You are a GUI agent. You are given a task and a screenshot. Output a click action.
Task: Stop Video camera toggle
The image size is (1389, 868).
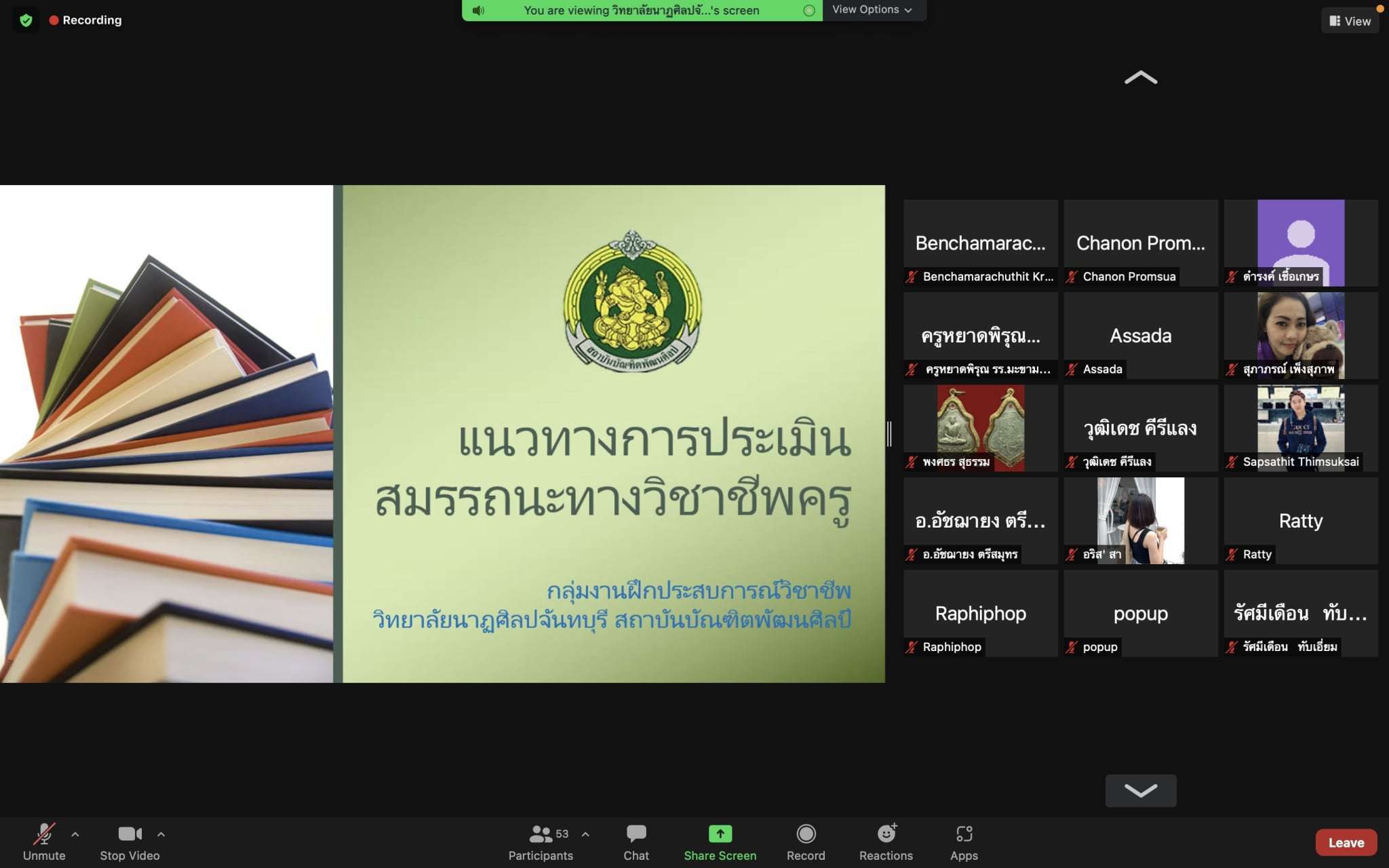[x=130, y=834]
